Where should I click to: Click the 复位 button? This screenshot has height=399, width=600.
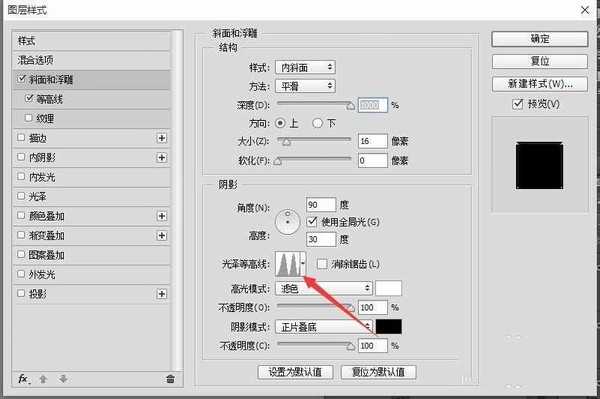[x=540, y=61]
